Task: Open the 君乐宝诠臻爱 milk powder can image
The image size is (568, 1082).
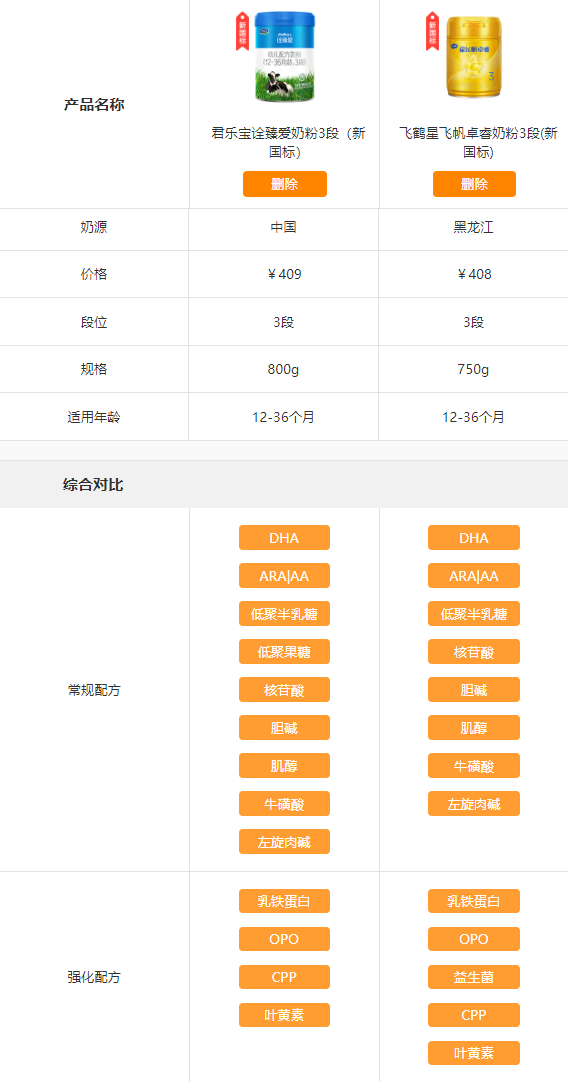Action: click(x=285, y=57)
